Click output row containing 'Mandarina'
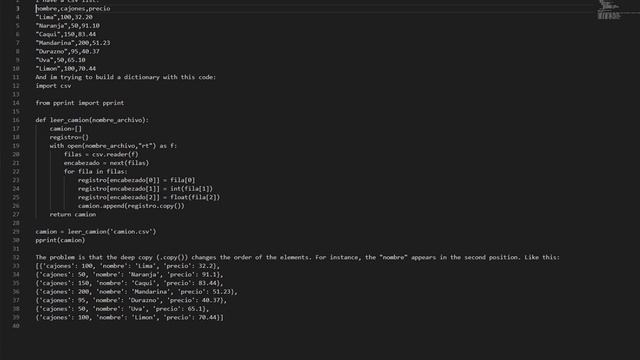This screenshot has width=640, height=360. tap(137, 291)
